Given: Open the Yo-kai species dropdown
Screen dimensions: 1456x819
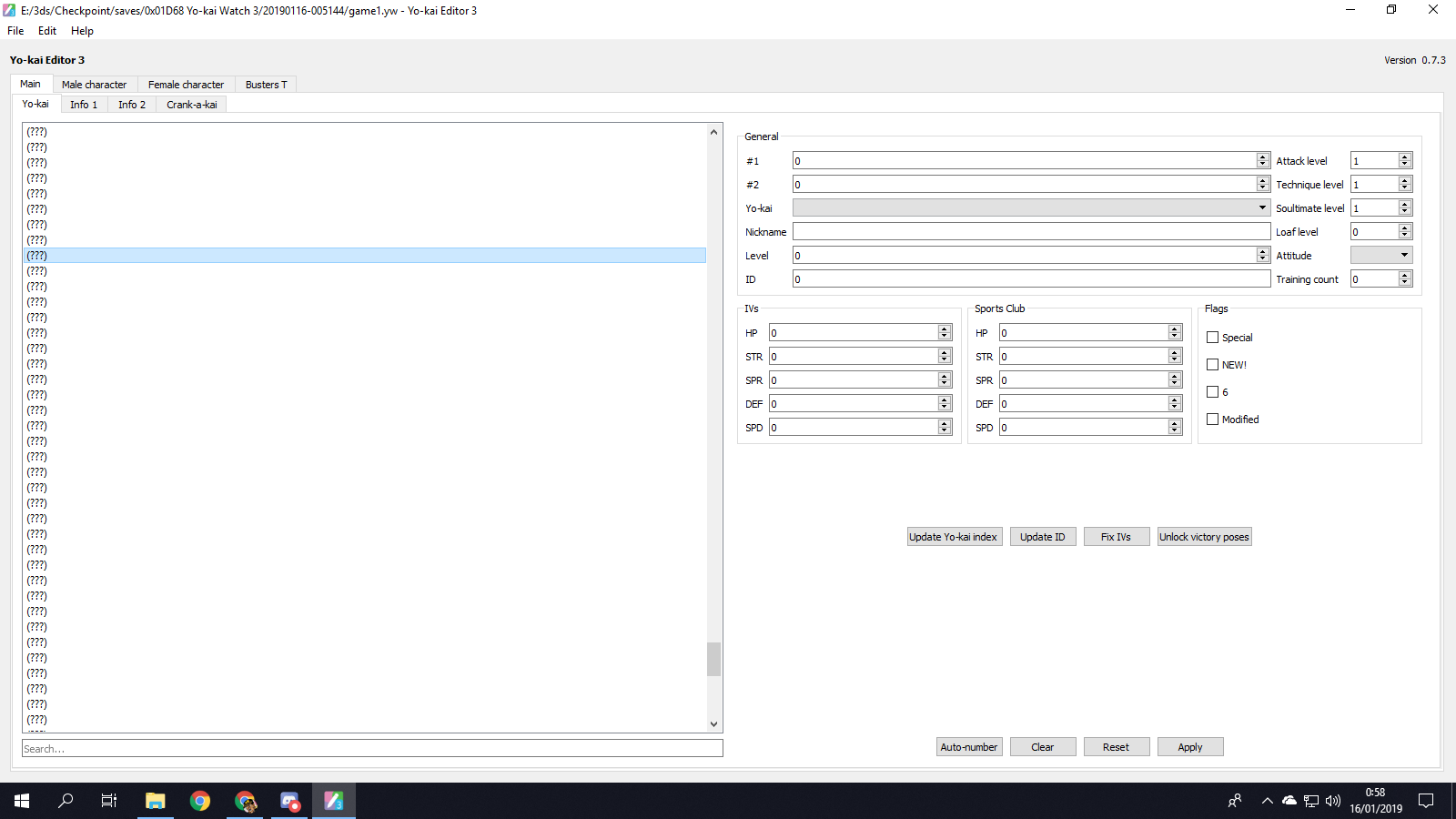Looking at the screenshot, I should [1031, 207].
